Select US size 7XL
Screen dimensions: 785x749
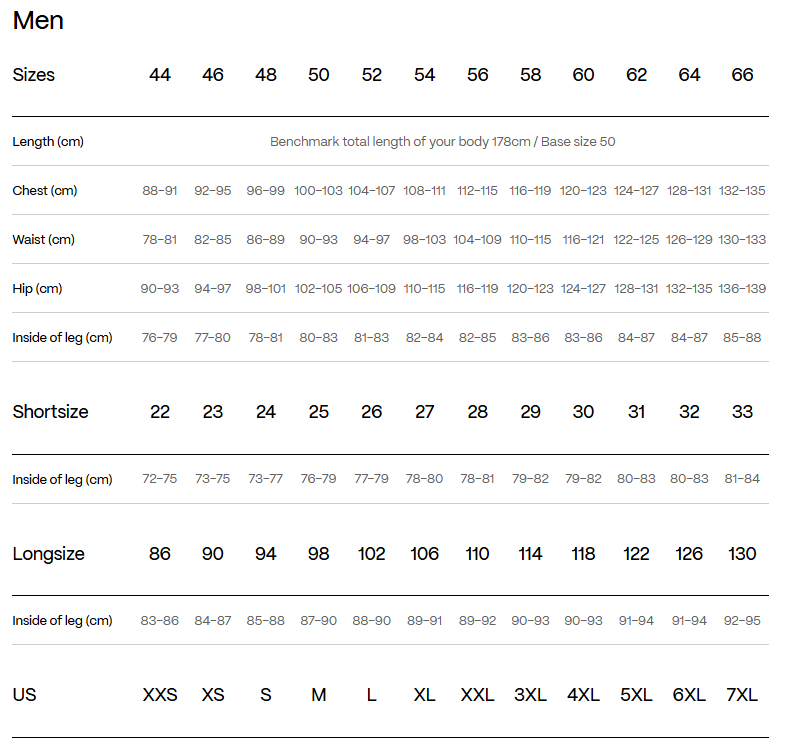click(742, 695)
